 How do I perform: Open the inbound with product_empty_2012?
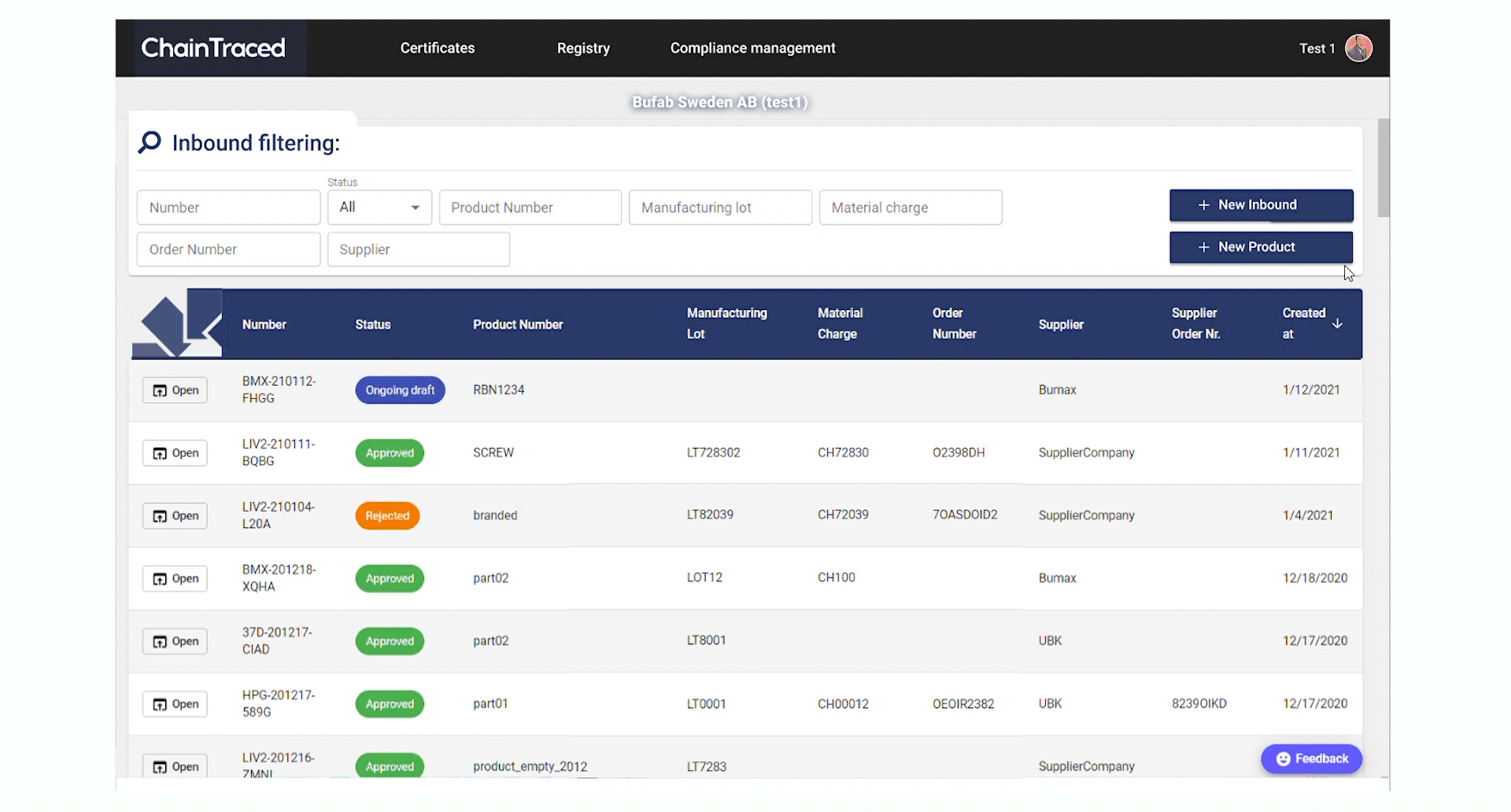click(175, 766)
